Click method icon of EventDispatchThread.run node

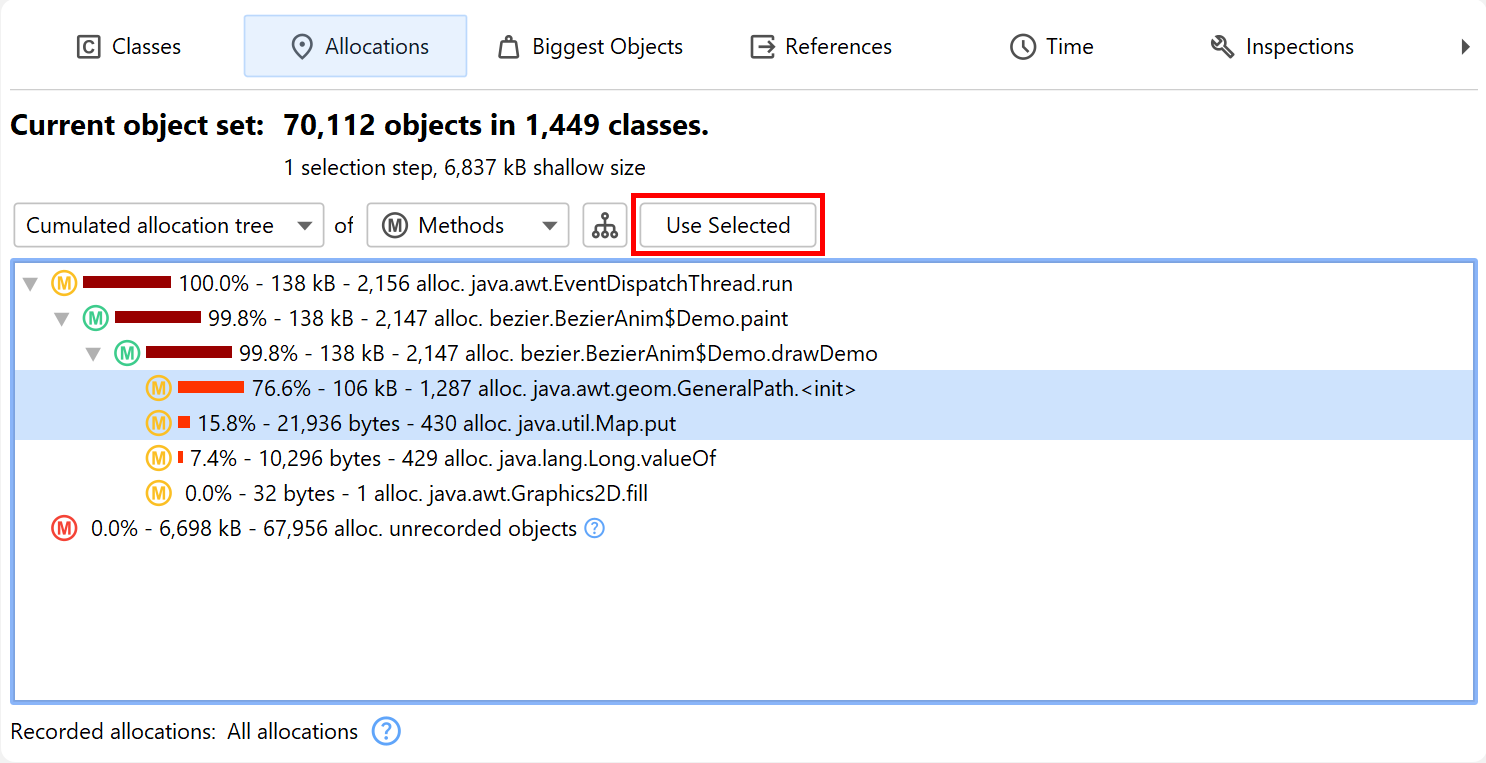[64, 284]
